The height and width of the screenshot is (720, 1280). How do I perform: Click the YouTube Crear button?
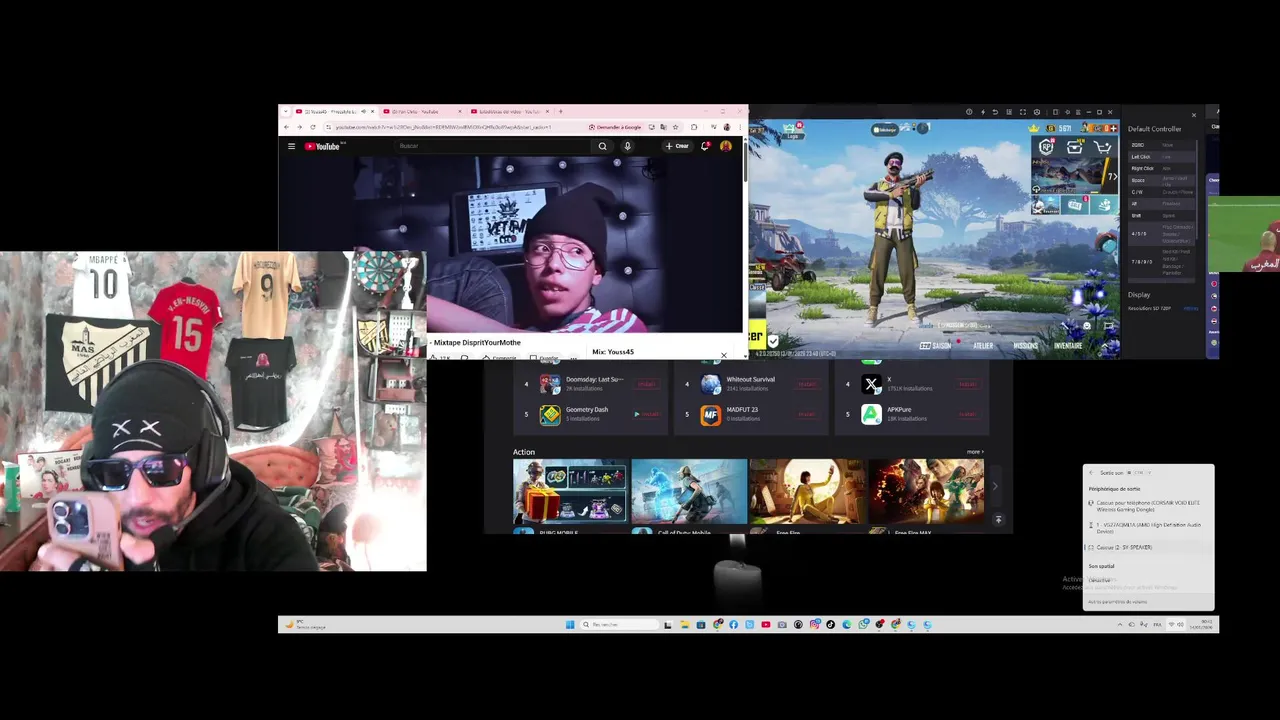[678, 146]
